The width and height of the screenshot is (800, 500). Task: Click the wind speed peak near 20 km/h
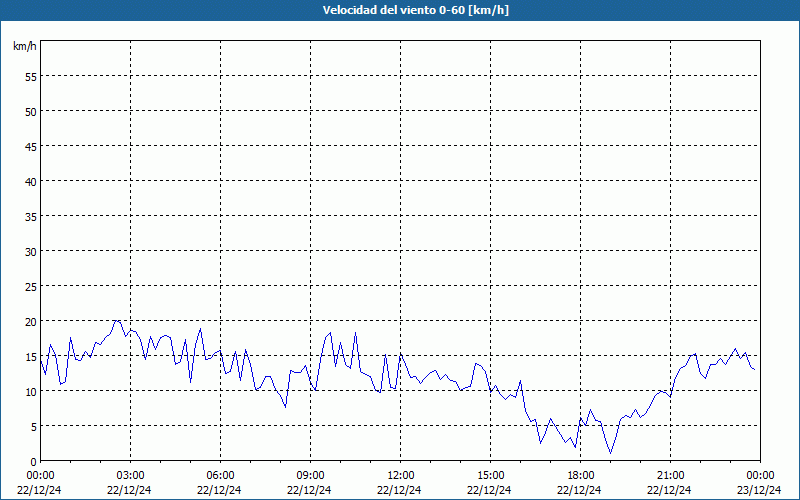click(117, 320)
